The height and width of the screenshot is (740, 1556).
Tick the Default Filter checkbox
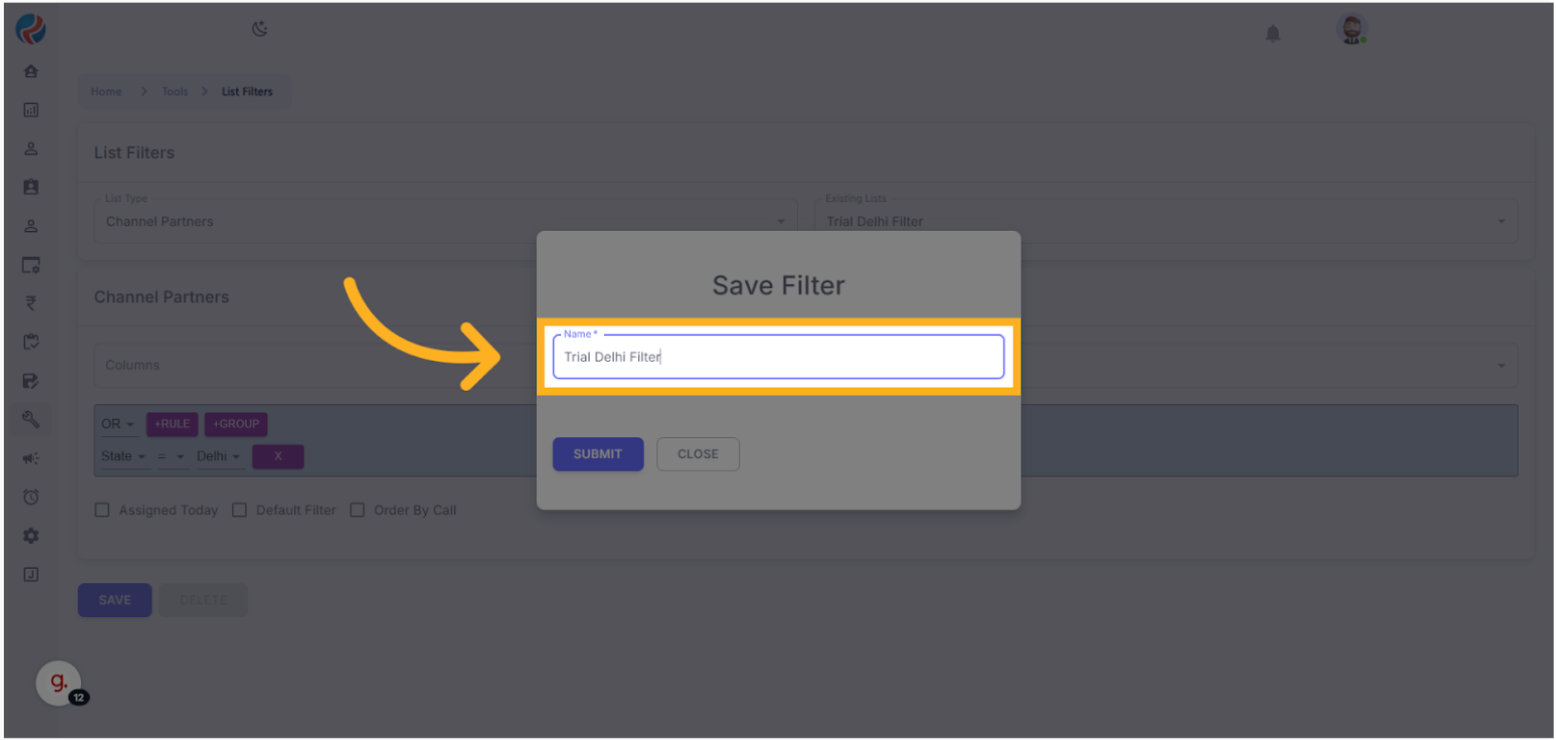coord(239,510)
